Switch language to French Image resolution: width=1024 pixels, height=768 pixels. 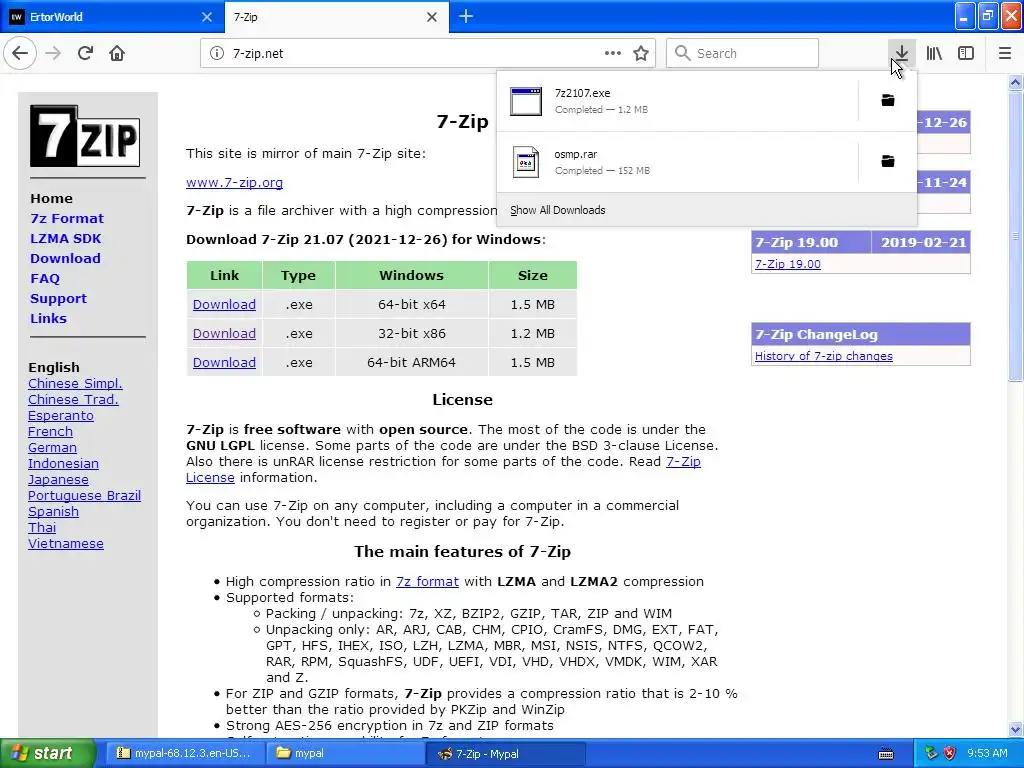(50, 431)
